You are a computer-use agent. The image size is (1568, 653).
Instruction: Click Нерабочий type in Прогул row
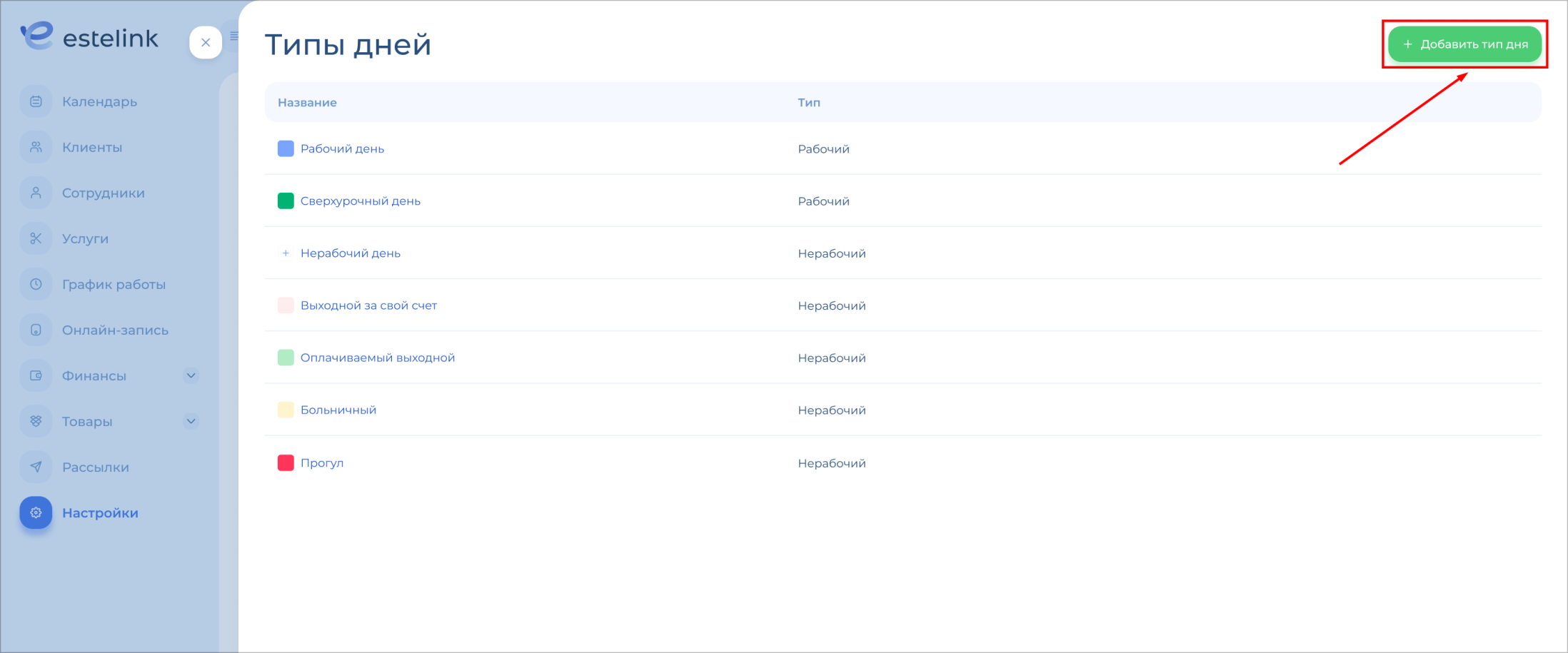832,463
